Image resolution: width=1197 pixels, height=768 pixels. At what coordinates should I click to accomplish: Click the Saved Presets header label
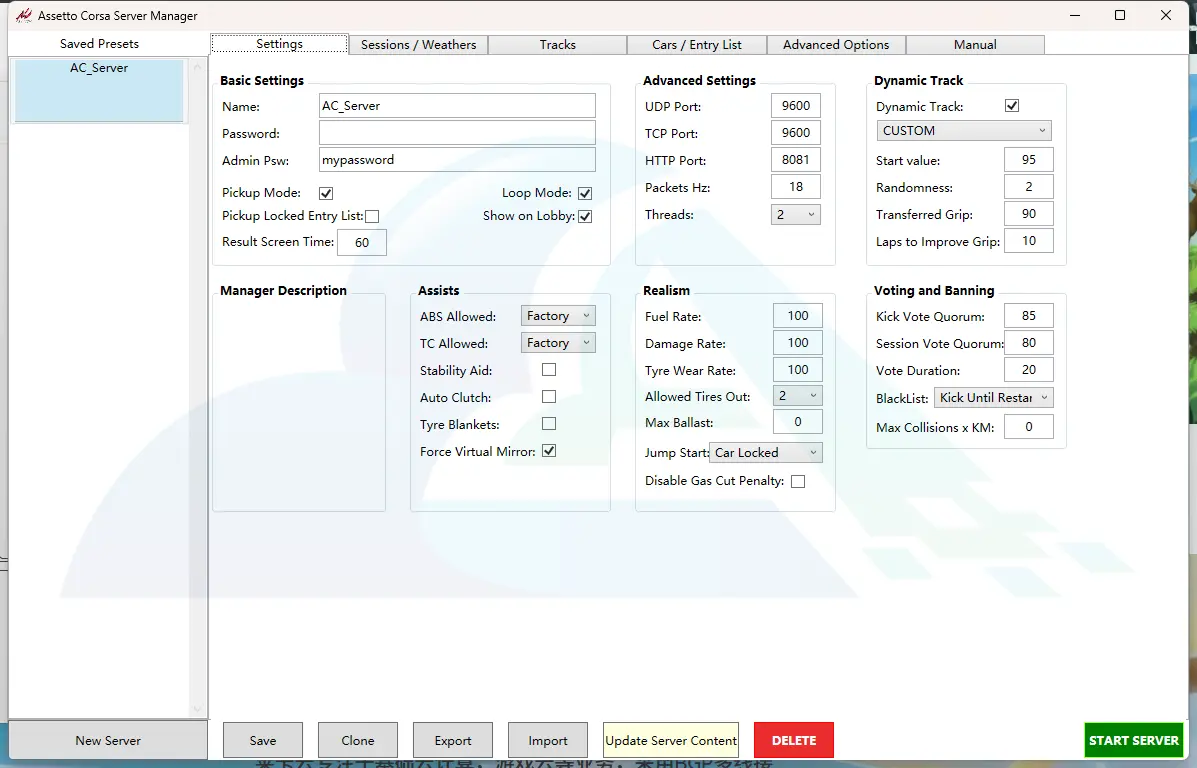pos(99,44)
